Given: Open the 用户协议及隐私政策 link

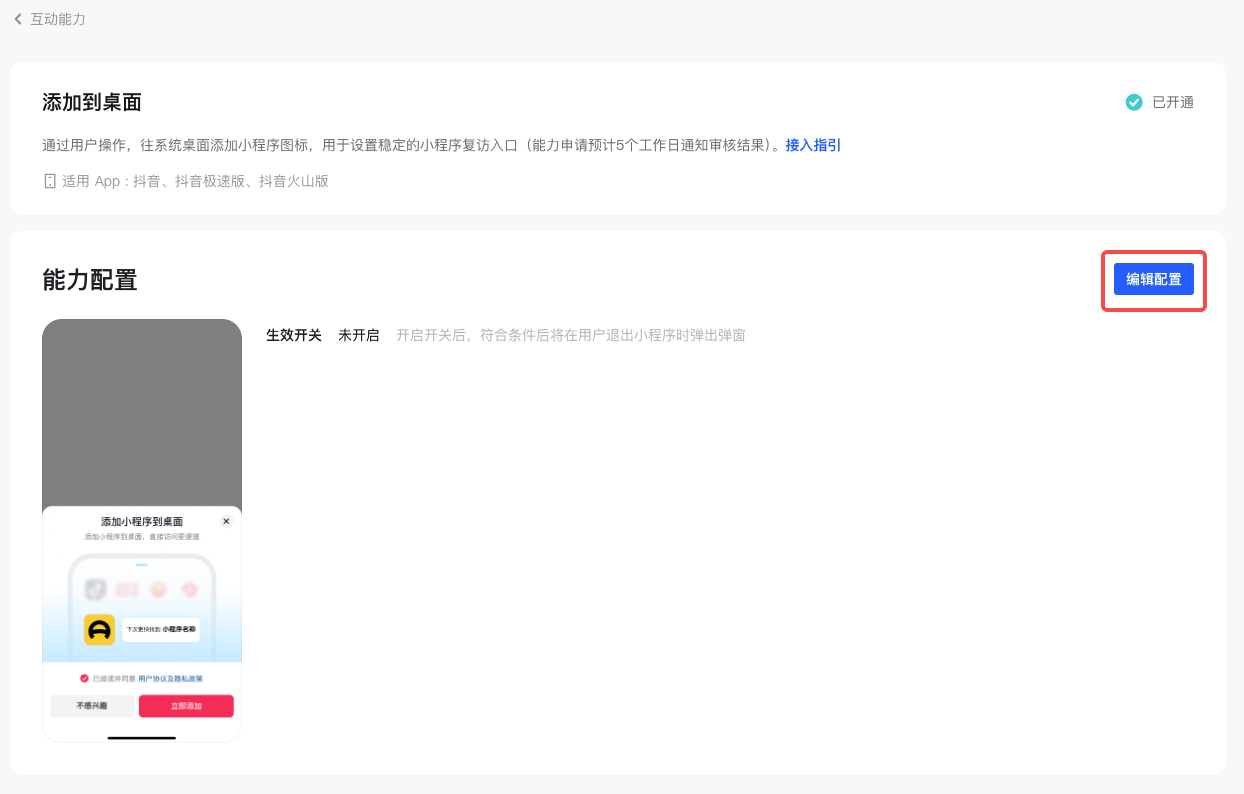Looking at the screenshot, I should (x=170, y=678).
